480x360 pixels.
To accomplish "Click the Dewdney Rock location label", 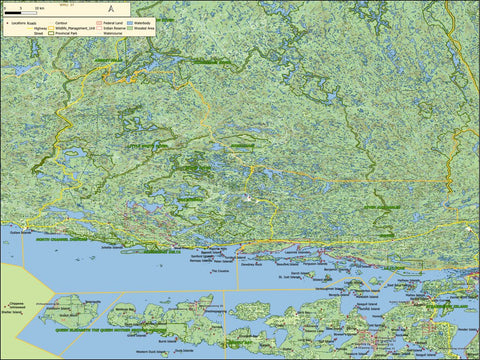I will (252, 265).
